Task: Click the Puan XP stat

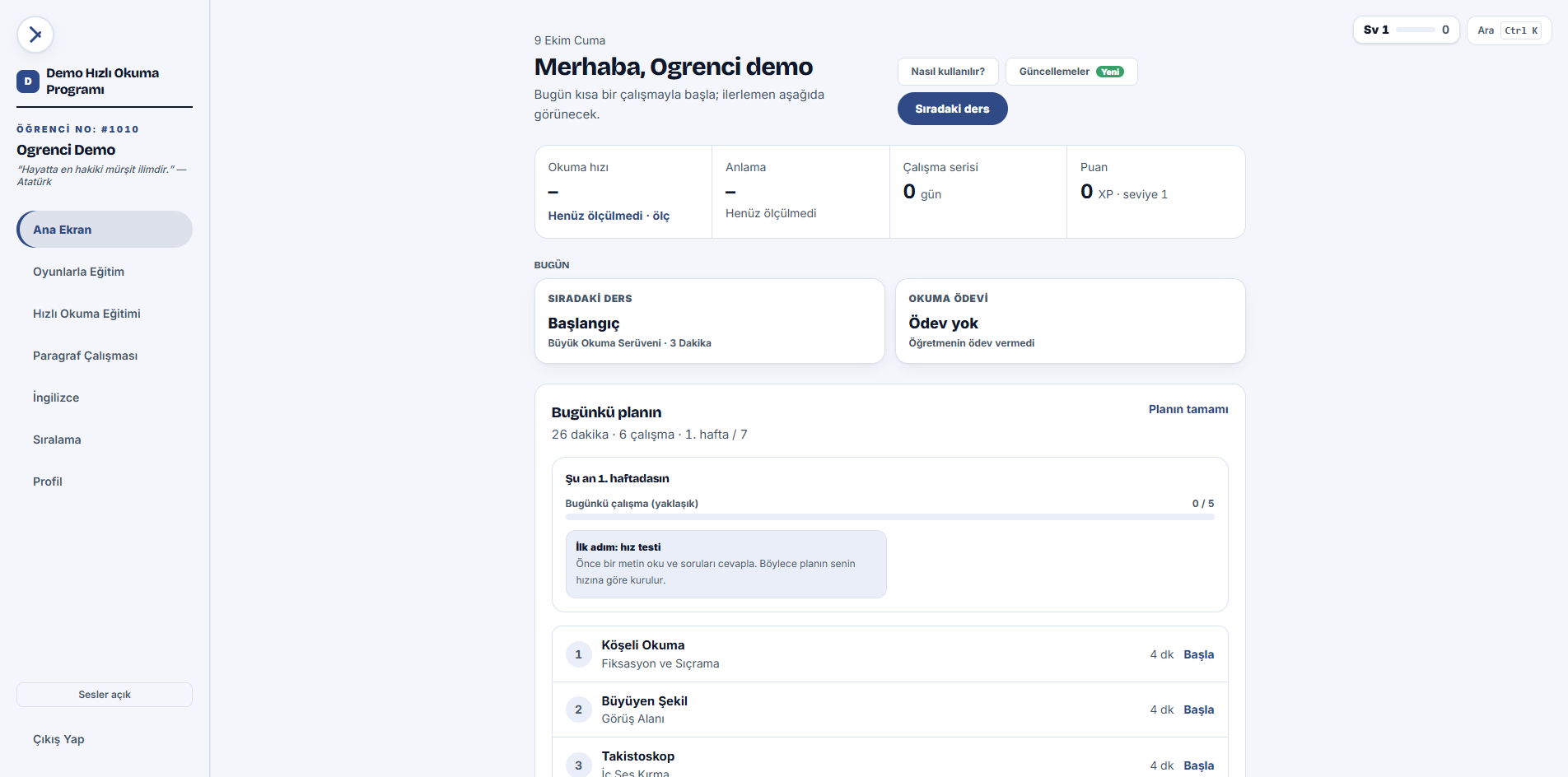Action: [x=1155, y=192]
